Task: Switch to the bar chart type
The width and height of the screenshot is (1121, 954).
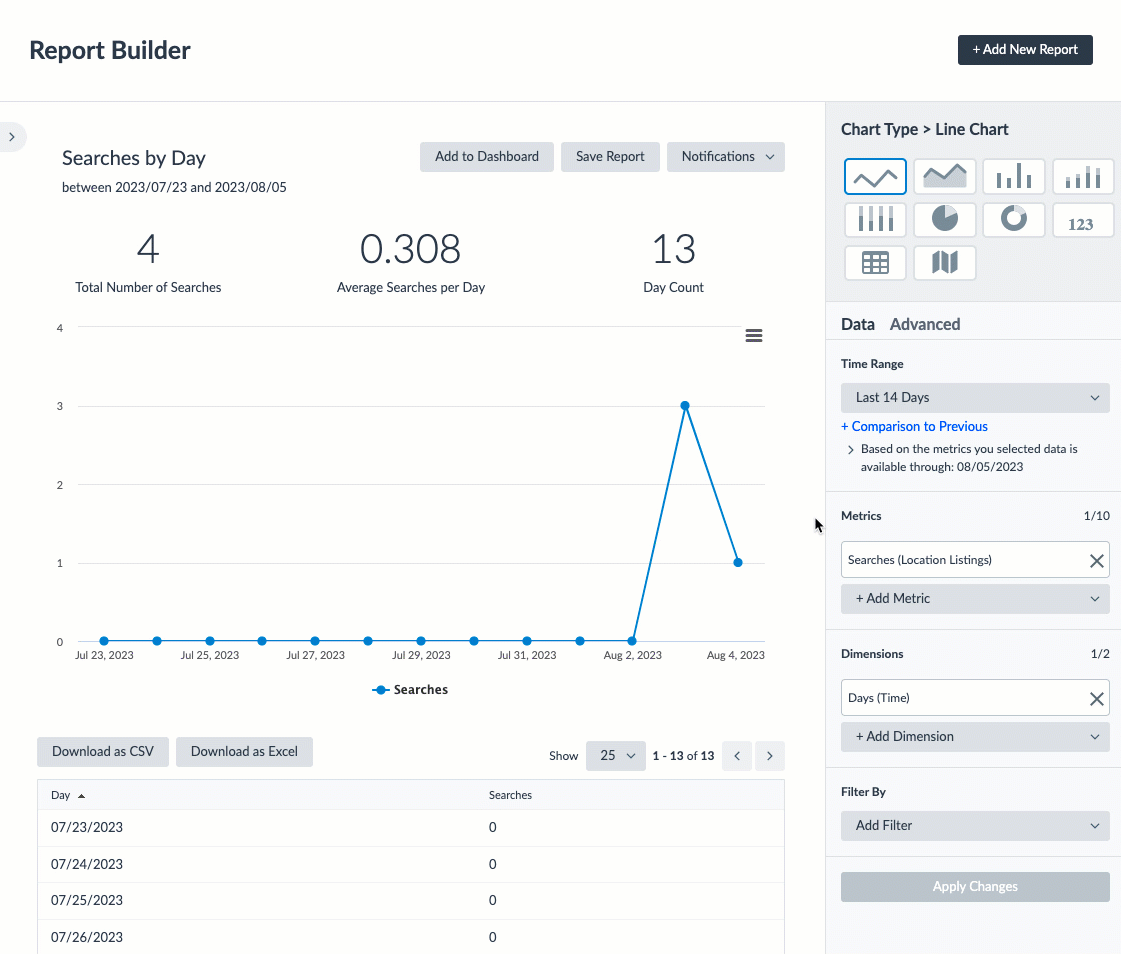Action: click(x=1013, y=176)
